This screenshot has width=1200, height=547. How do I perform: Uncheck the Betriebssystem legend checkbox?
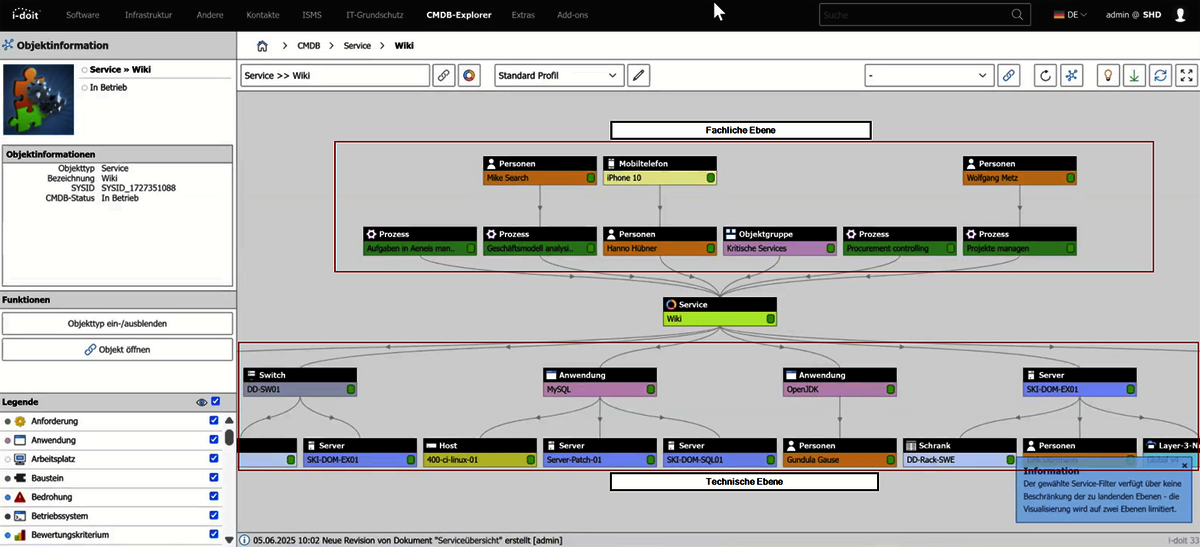(x=214, y=516)
